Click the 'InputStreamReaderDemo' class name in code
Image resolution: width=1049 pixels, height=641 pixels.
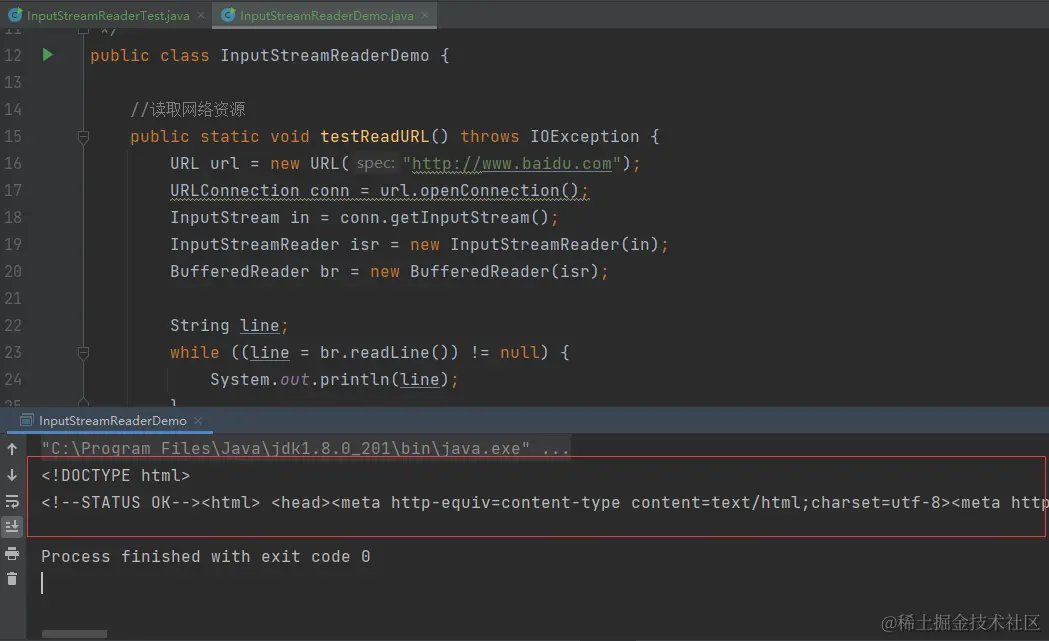click(x=325, y=56)
